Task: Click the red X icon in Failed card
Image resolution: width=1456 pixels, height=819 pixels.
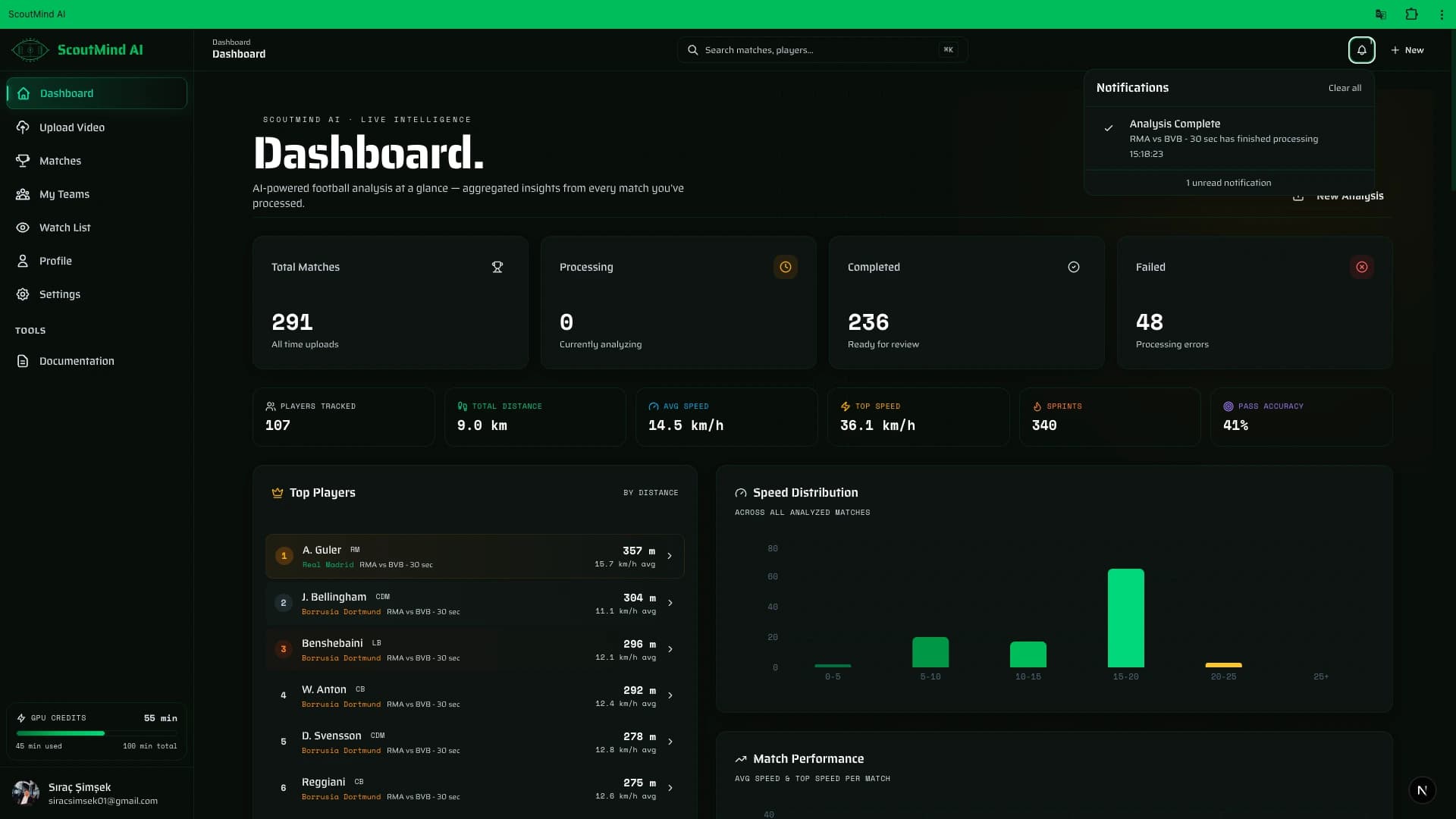Action: (1361, 267)
